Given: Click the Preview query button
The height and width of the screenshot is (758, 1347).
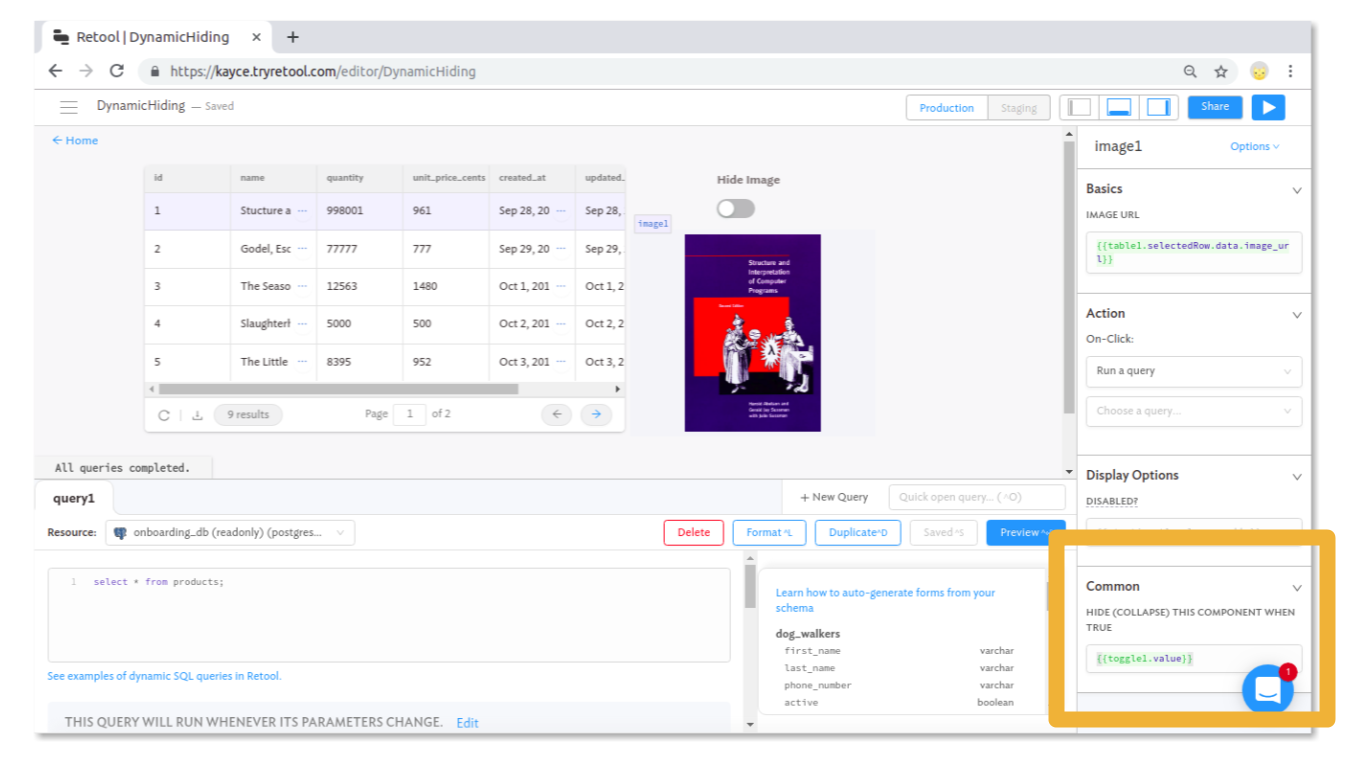Looking at the screenshot, I should 1025,532.
